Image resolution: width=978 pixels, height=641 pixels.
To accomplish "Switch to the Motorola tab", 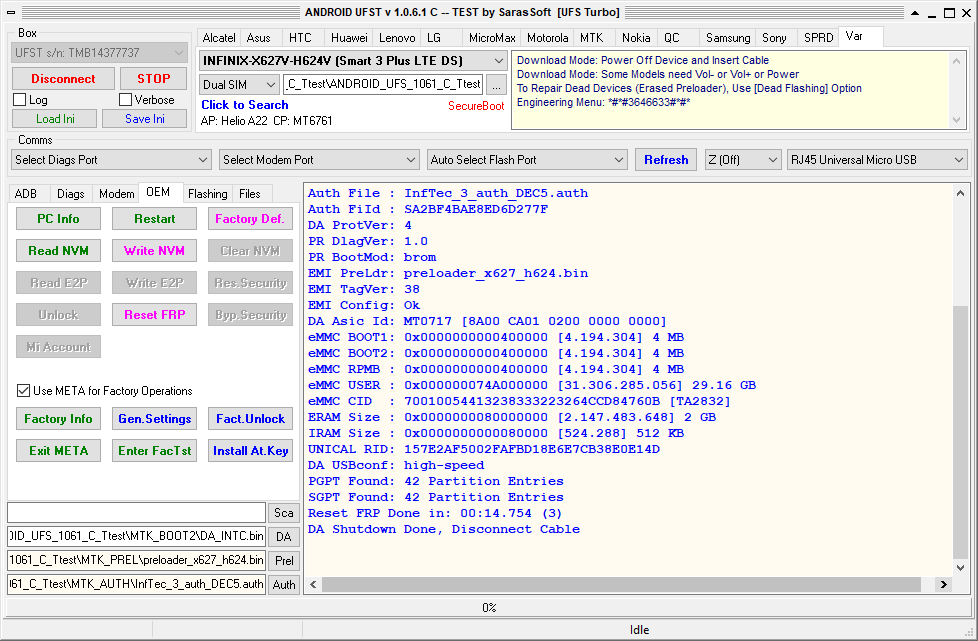I will point(548,38).
